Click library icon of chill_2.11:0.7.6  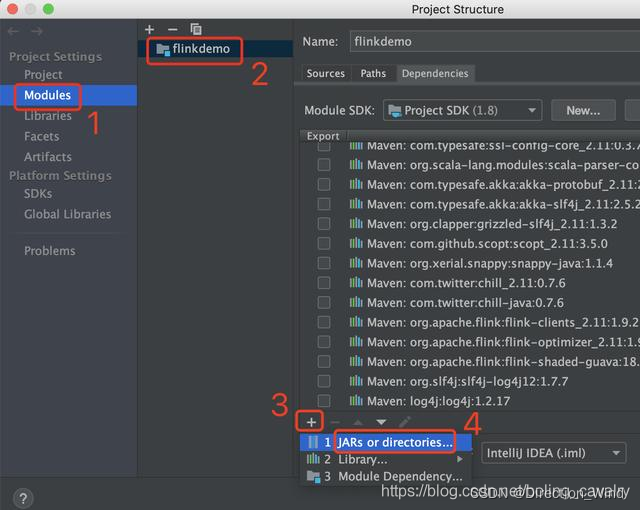coord(356,282)
